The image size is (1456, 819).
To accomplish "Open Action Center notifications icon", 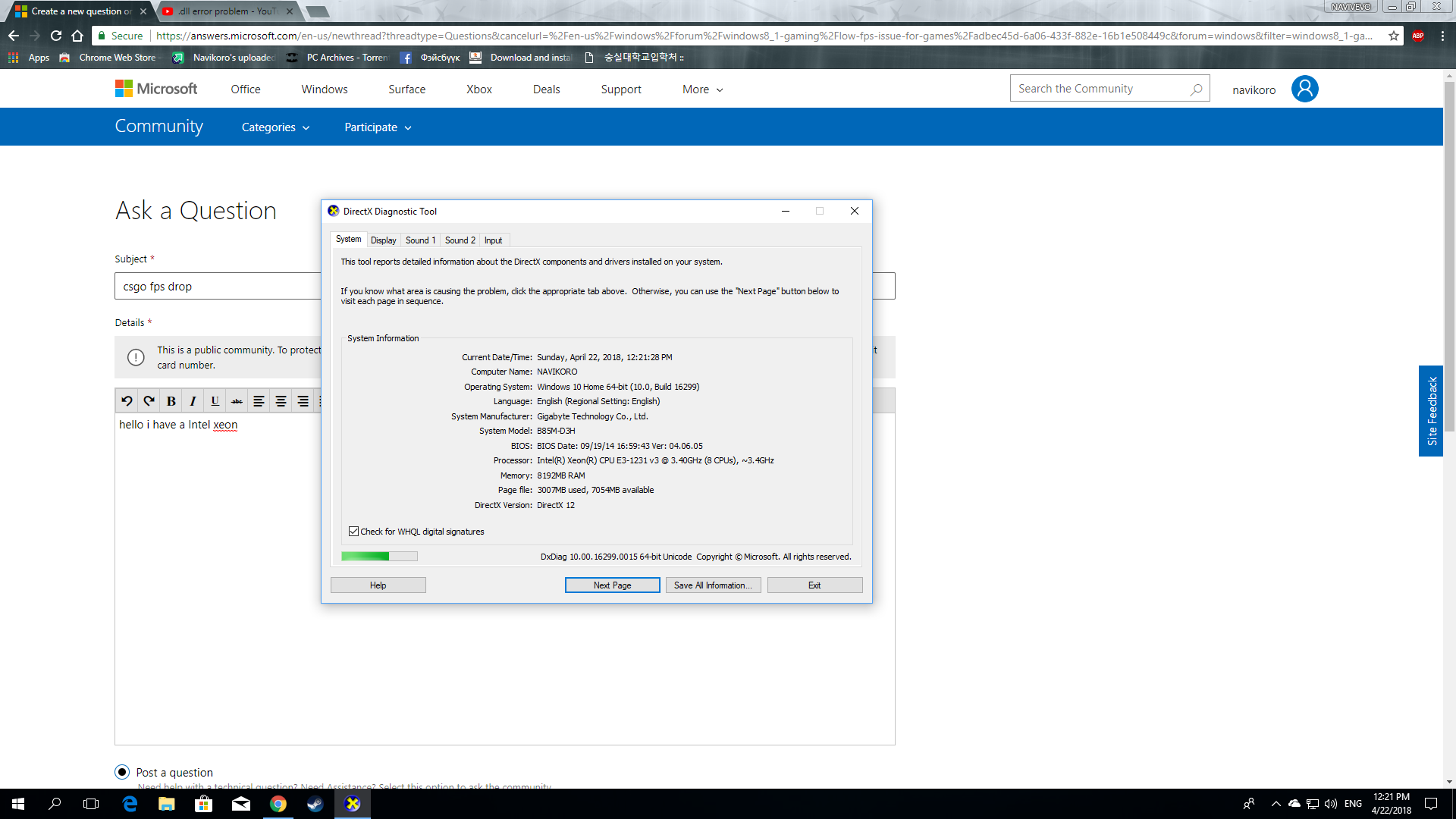I will (x=1431, y=804).
